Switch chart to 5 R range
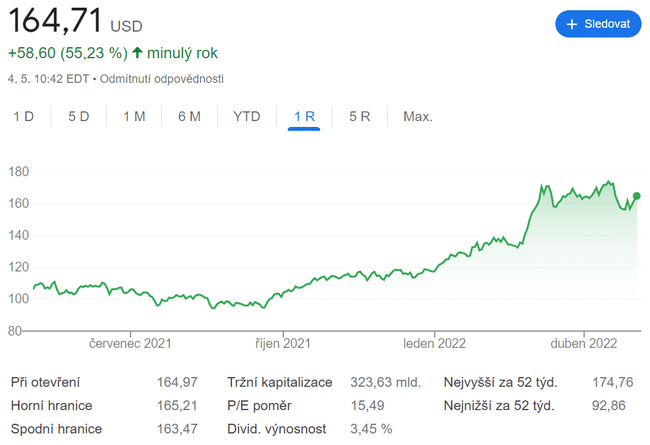Image resolution: width=650 pixels, height=445 pixels. click(x=360, y=117)
